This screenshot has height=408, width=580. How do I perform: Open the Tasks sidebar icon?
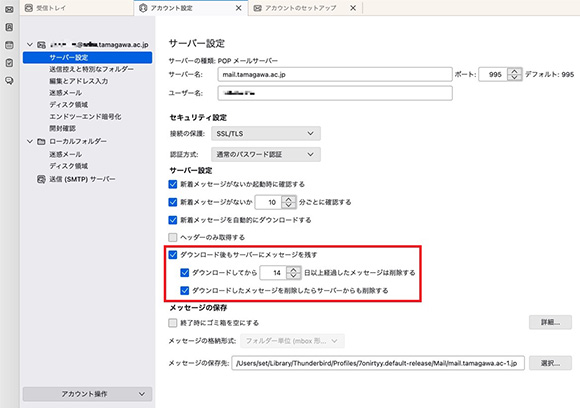click(9, 63)
